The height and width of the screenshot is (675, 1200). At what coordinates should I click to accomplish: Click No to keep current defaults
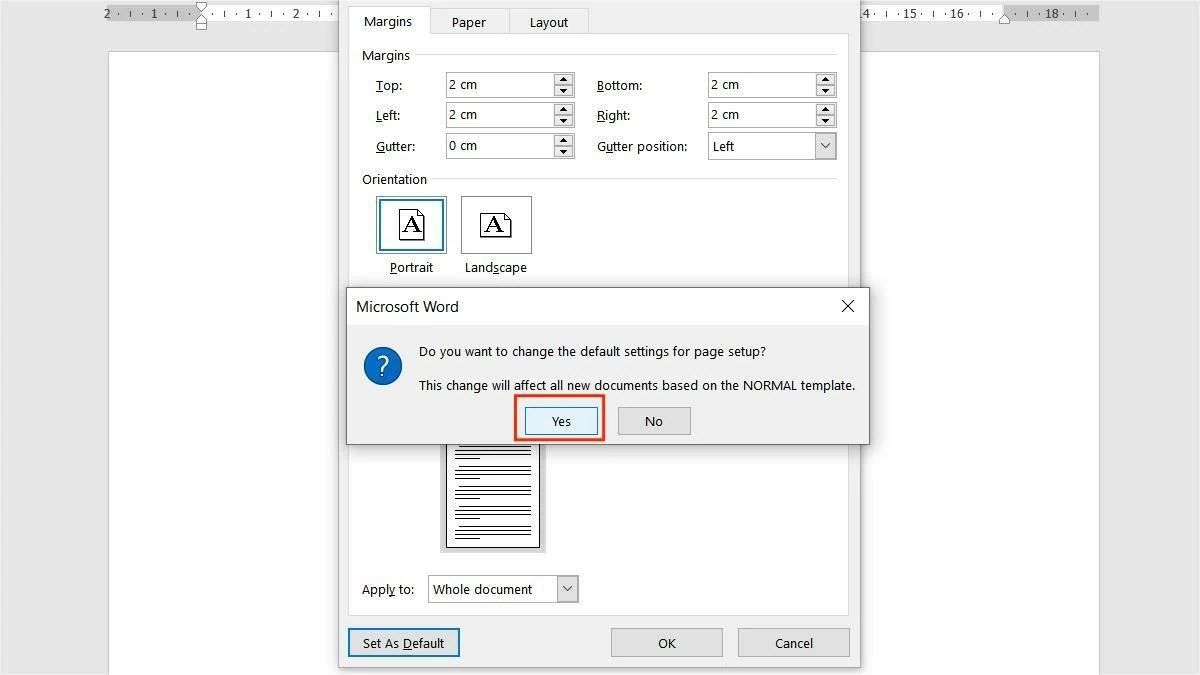tap(653, 420)
